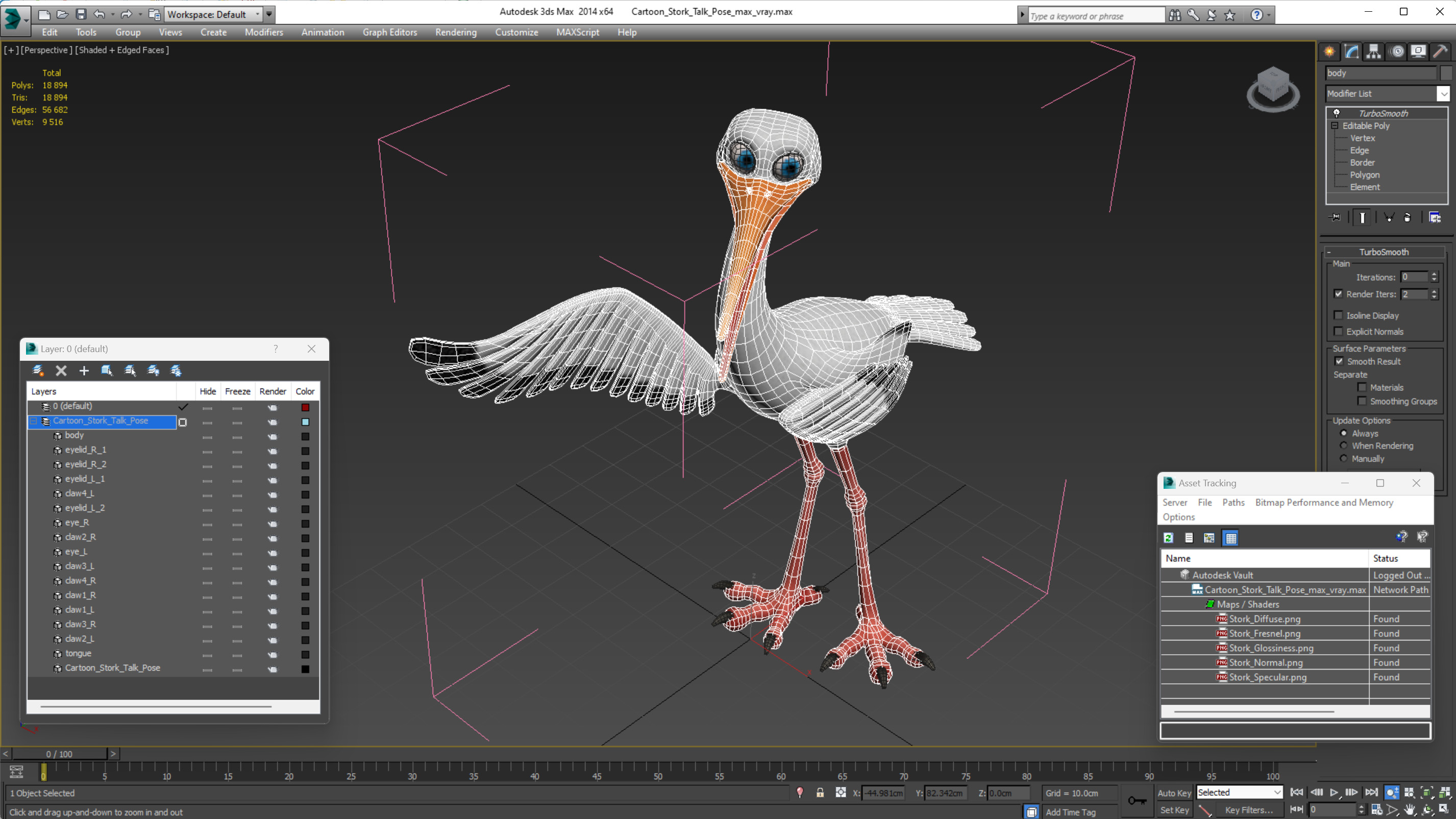The height and width of the screenshot is (819, 1456).
Task: Enable Explicit Normals checkbox
Action: click(1338, 331)
